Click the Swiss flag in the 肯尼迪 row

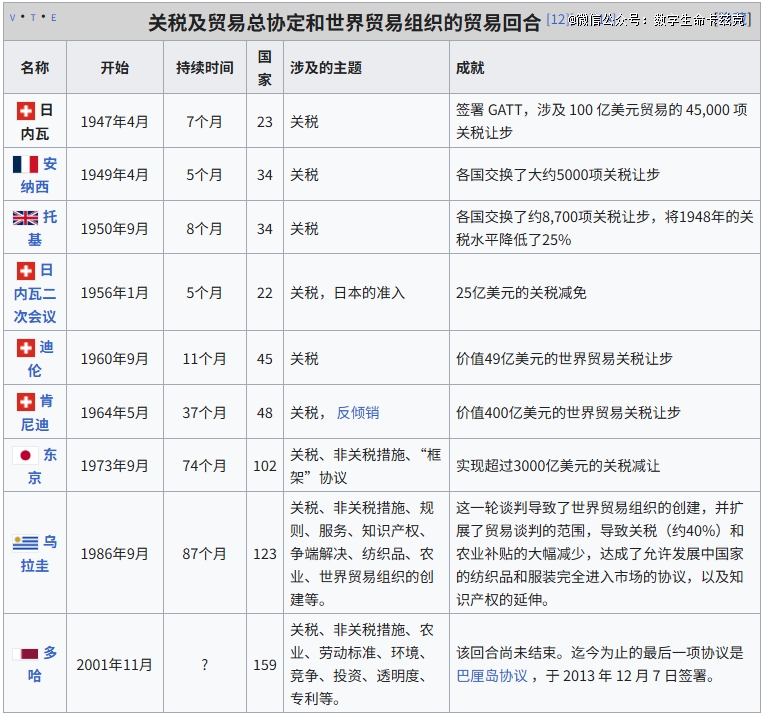click(26, 402)
